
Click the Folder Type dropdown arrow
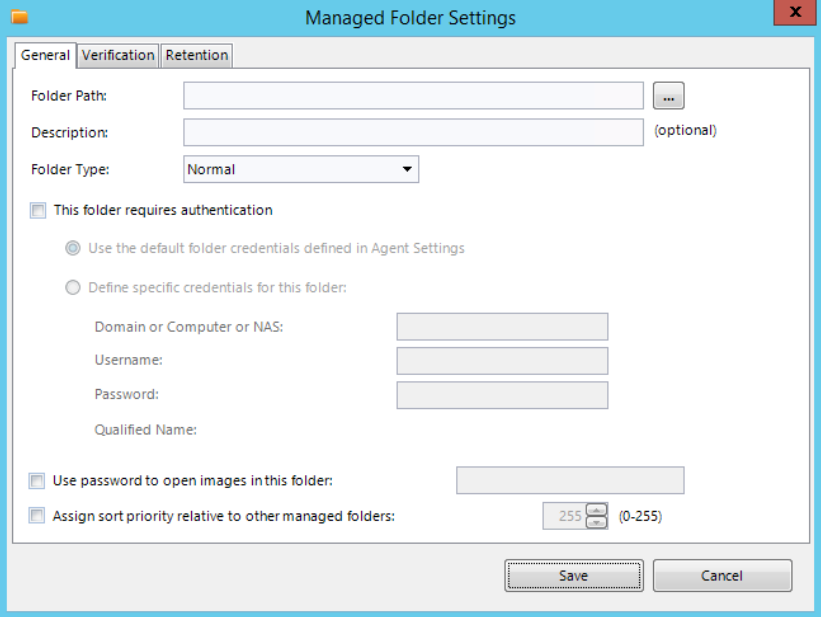pos(407,169)
